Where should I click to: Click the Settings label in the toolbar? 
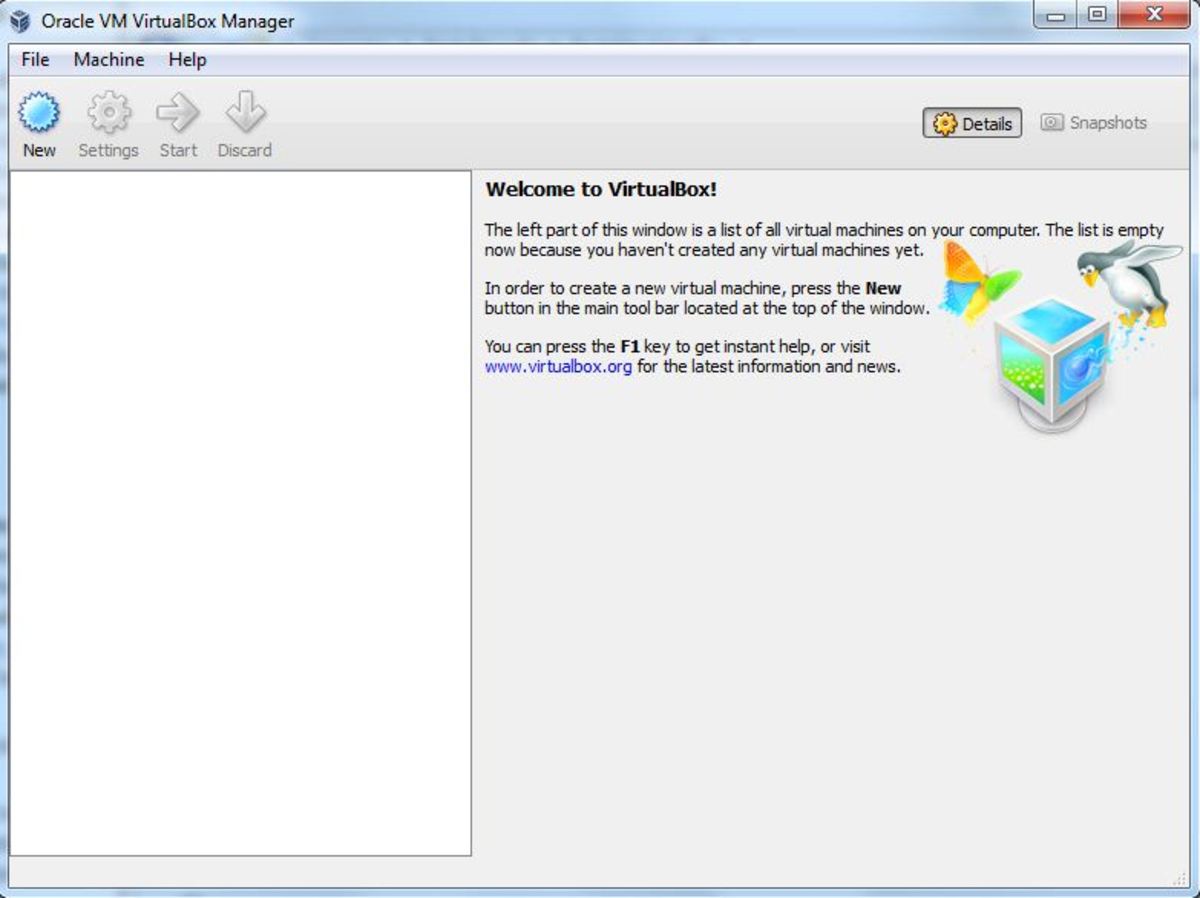(x=107, y=150)
